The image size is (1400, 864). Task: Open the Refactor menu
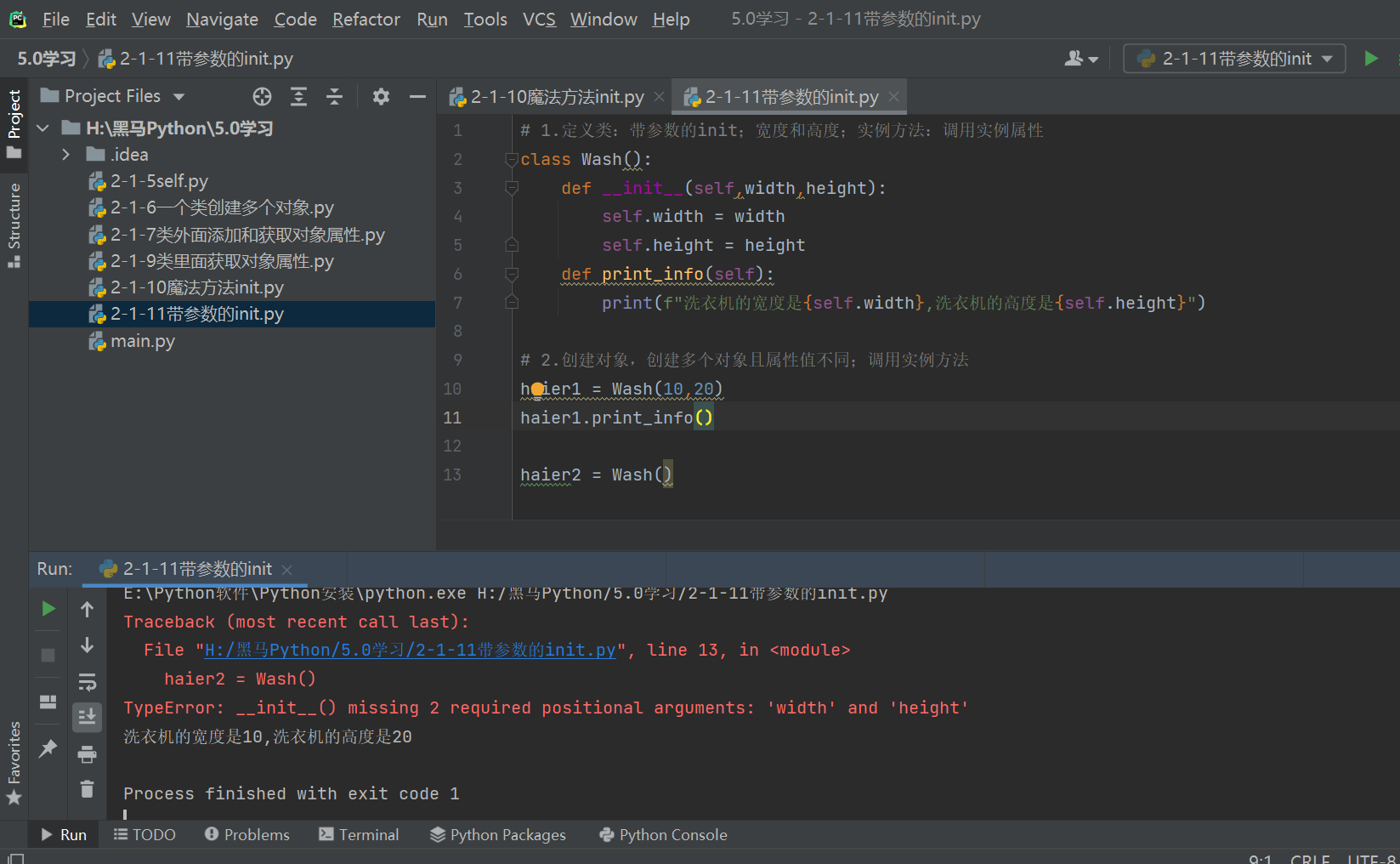(x=366, y=19)
